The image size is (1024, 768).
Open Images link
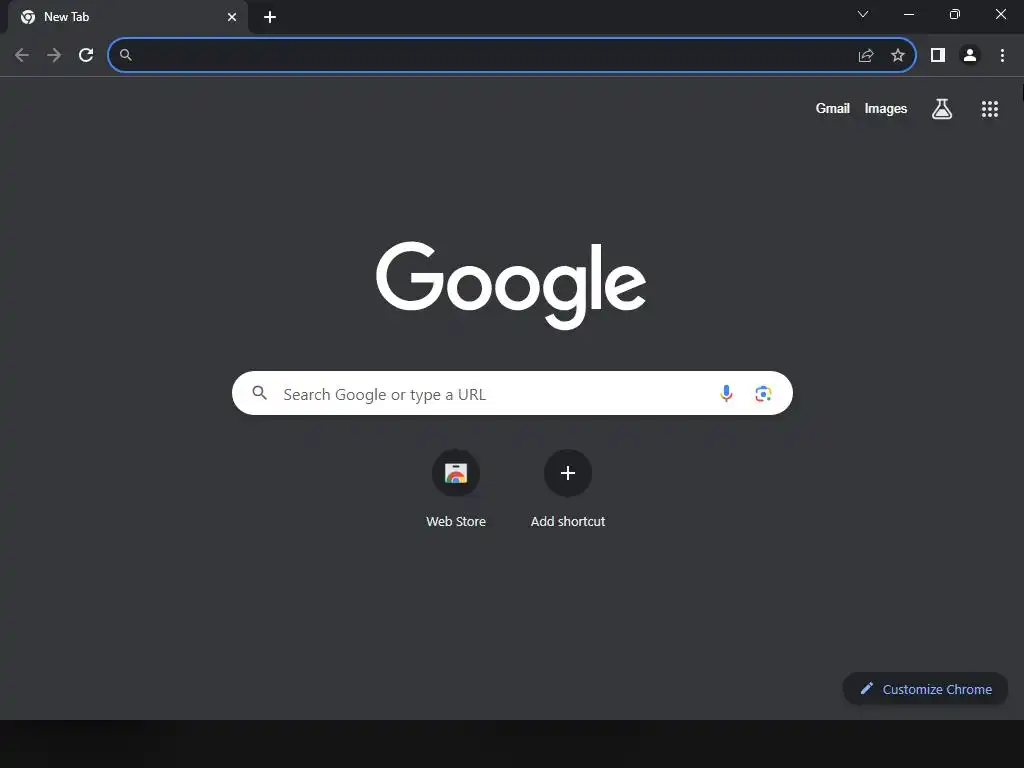tap(886, 108)
